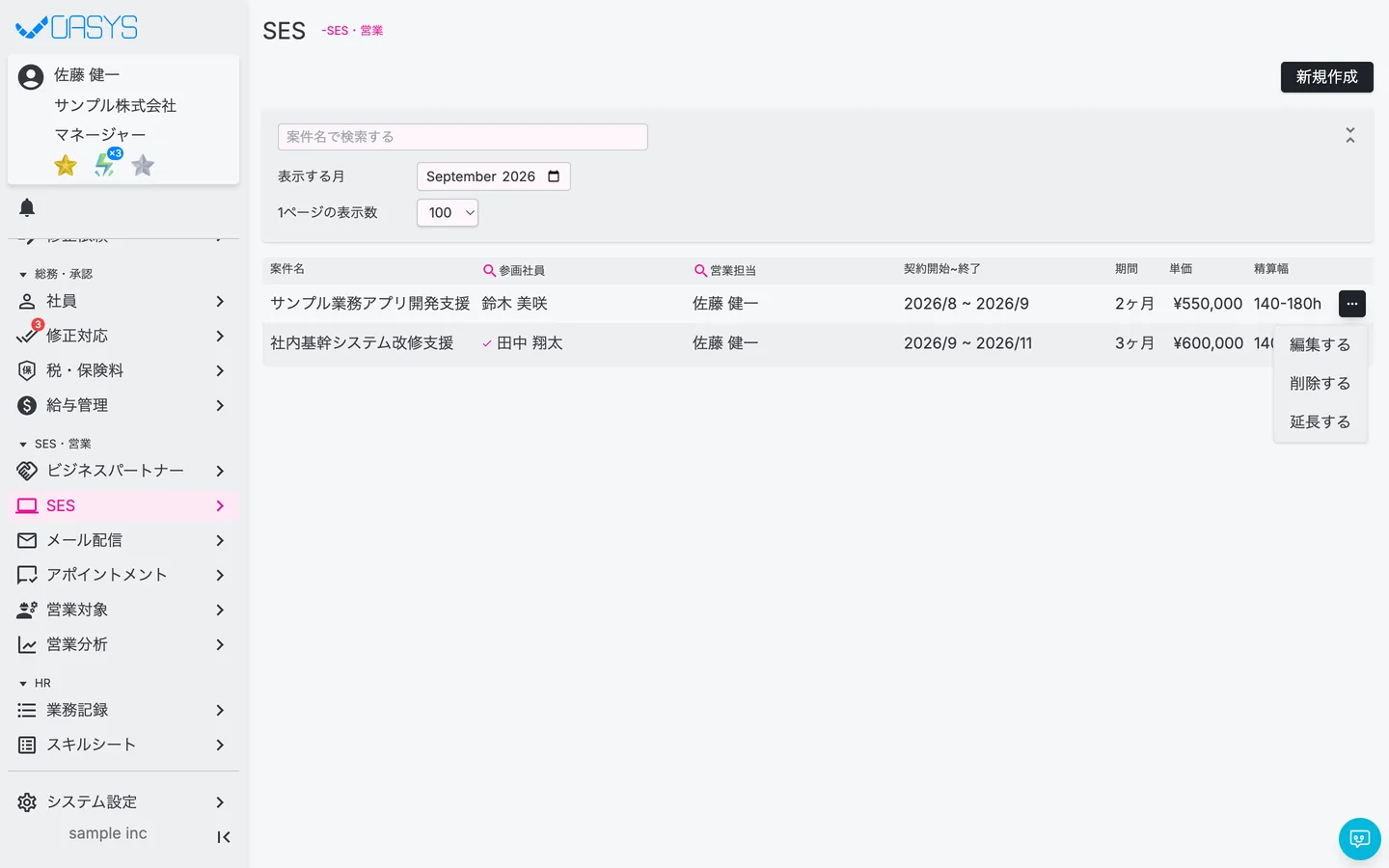Click the 給与管理 dollar icon

27,405
